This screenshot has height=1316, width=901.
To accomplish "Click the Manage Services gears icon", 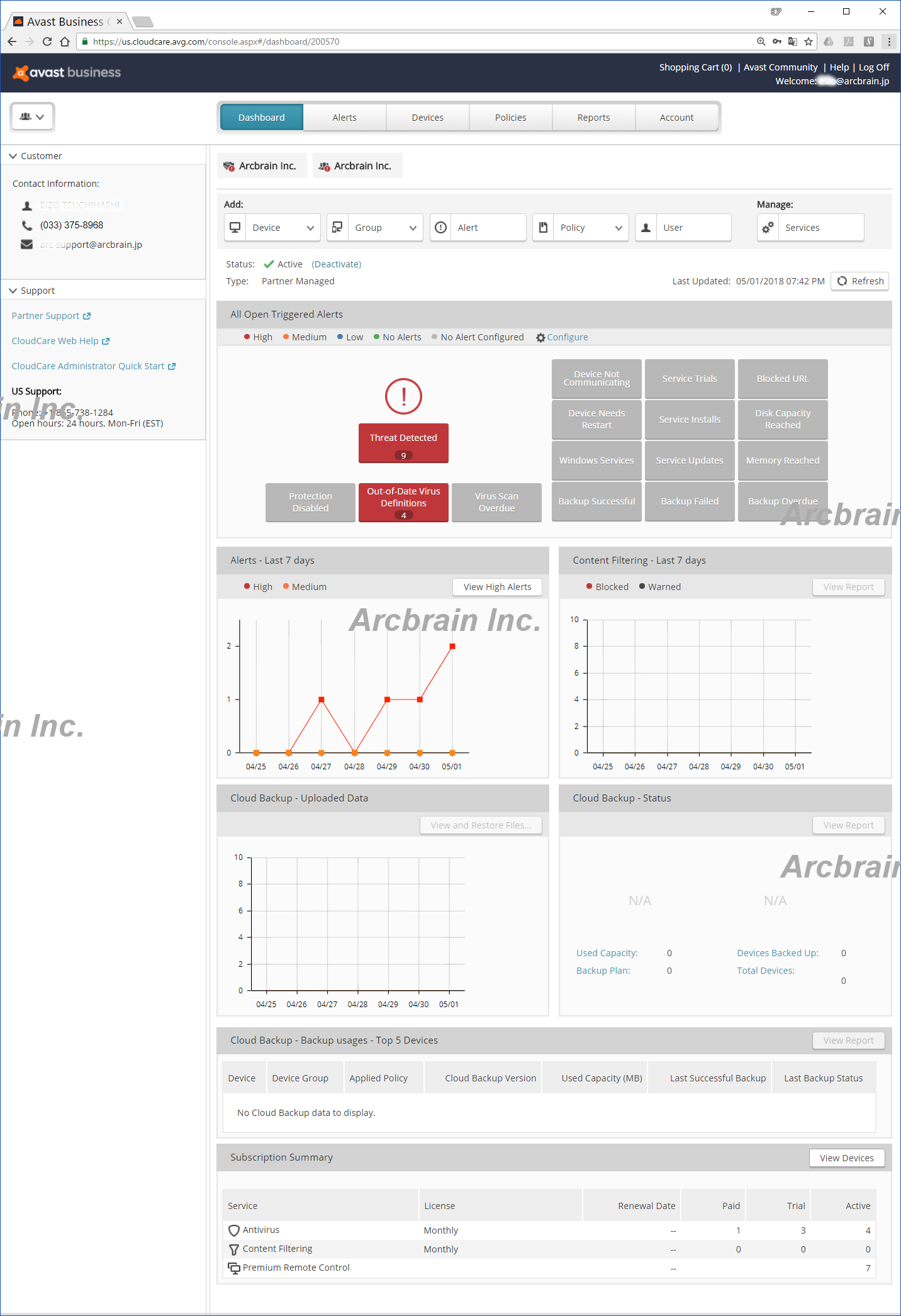I will click(768, 228).
